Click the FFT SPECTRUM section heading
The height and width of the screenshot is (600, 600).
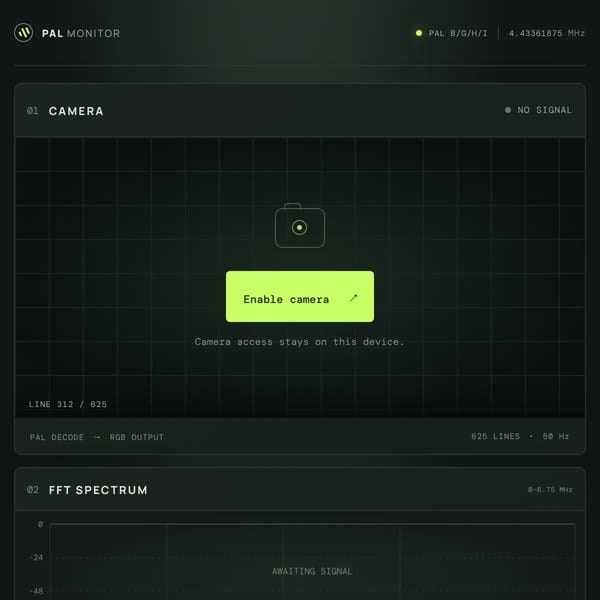tap(98, 490)
